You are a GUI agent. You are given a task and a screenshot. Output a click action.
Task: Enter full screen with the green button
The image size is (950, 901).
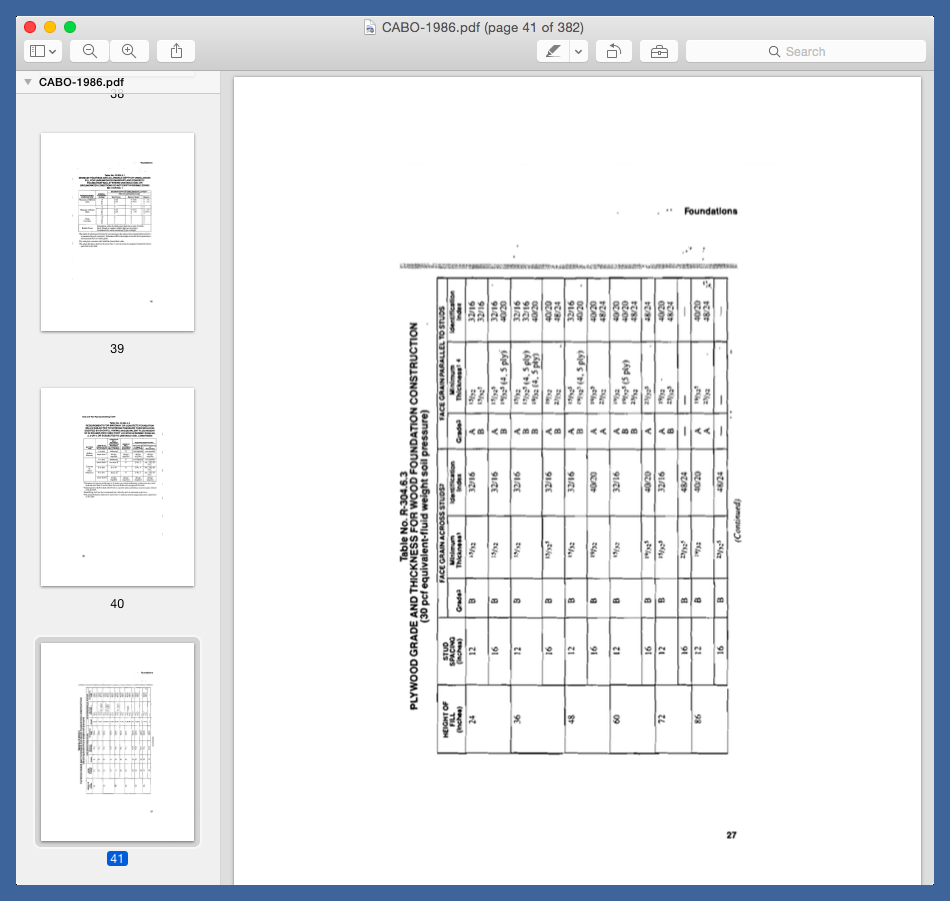[x=69, y=27]
